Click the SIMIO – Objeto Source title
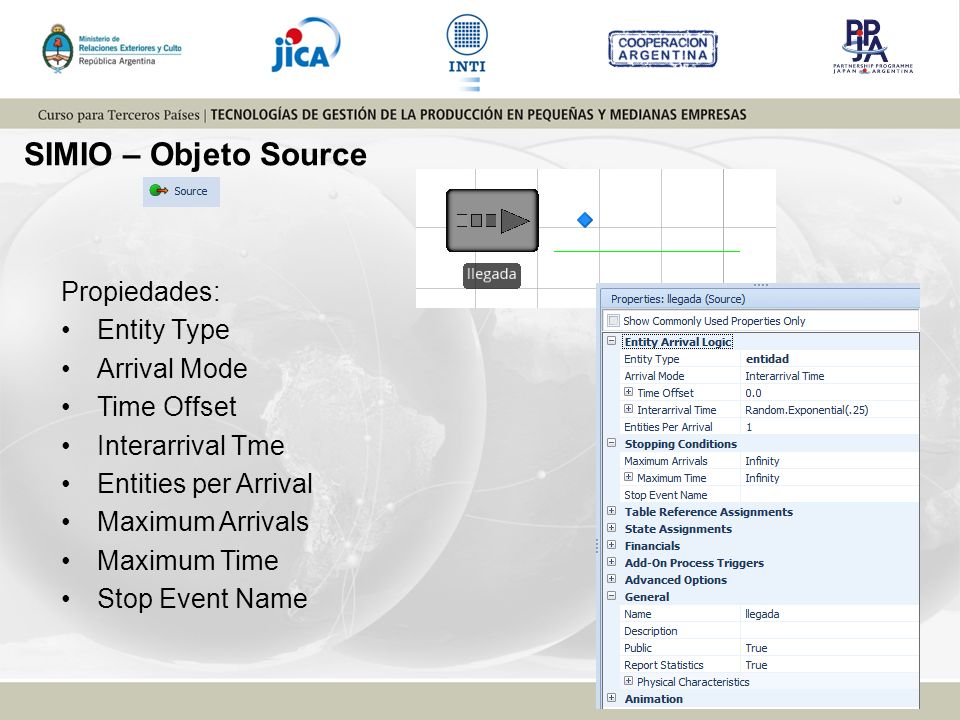 pos(195,154)
